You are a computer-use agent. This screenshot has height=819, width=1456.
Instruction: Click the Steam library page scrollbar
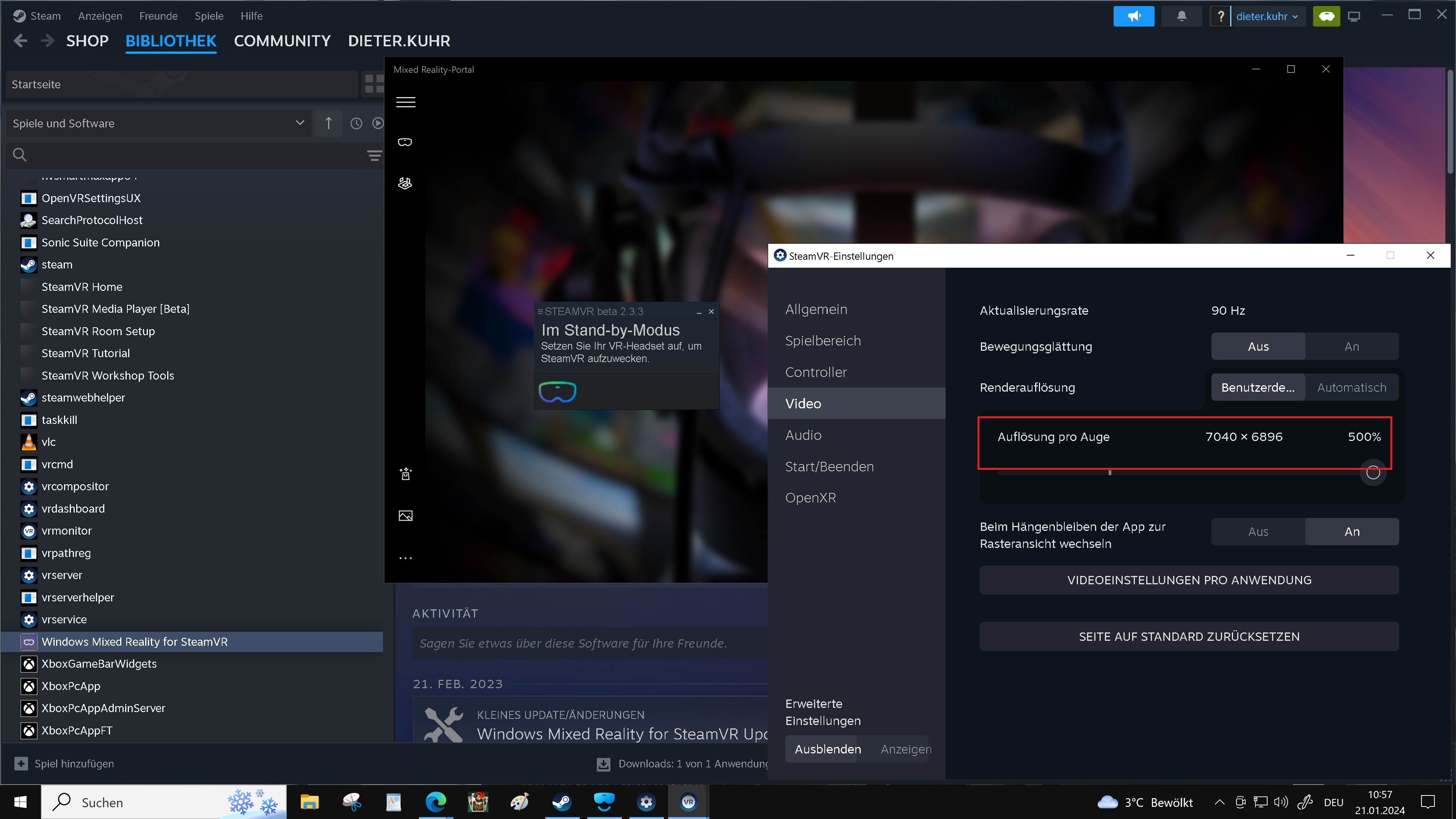(1450, 121)
